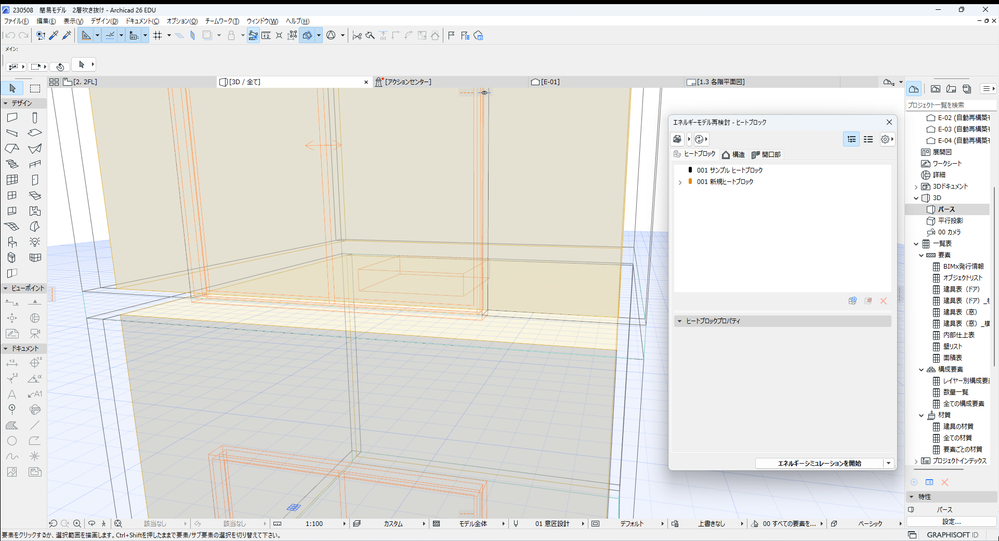Select the Text tool in the Document toolbox
The image size is (999, 541).
(12, 394)
